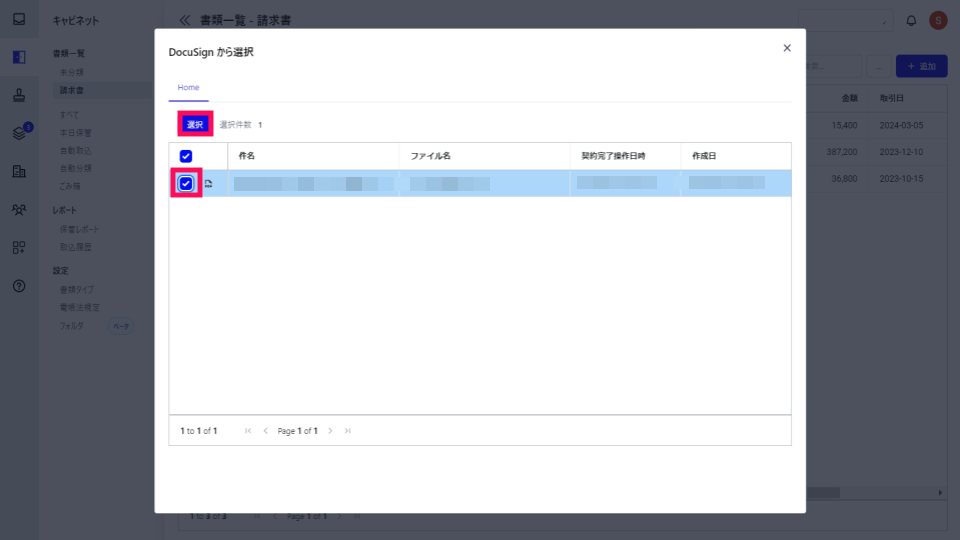The height and width of the screenshot is (540, 960).
Task: Click the 2024-03-05 date cell
Action: point(901,125)
